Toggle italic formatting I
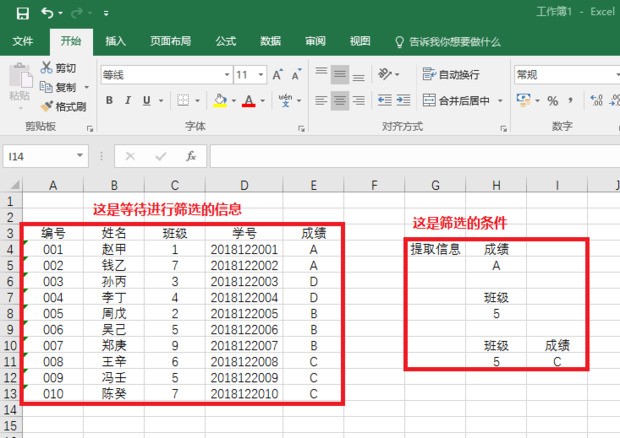This screenshot has height=438, width=620. click(x=128, y=100)
